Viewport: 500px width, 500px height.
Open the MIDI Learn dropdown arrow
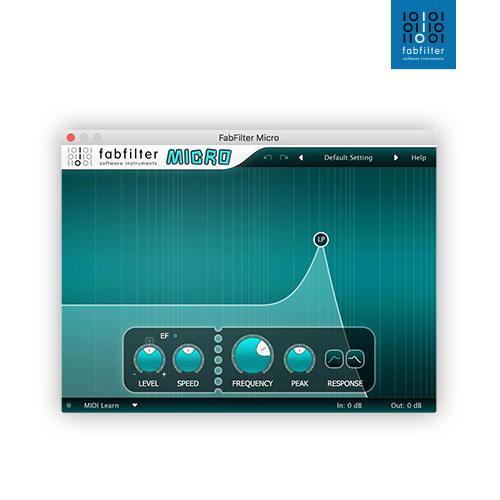[135, 405]
